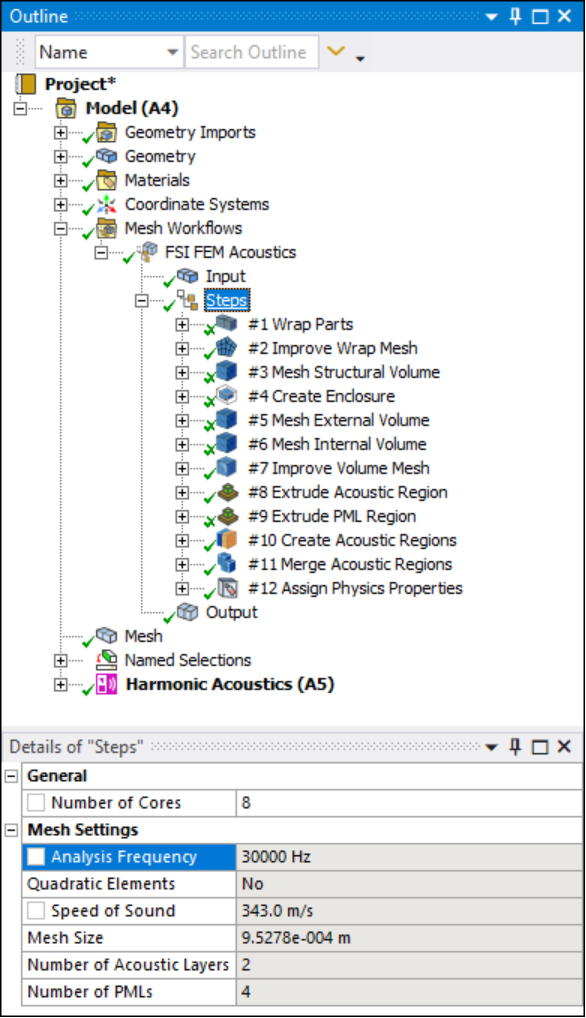586x1018 pixels.
Task: Click the Quadratic Elements value No
Action: coord(409,884)
